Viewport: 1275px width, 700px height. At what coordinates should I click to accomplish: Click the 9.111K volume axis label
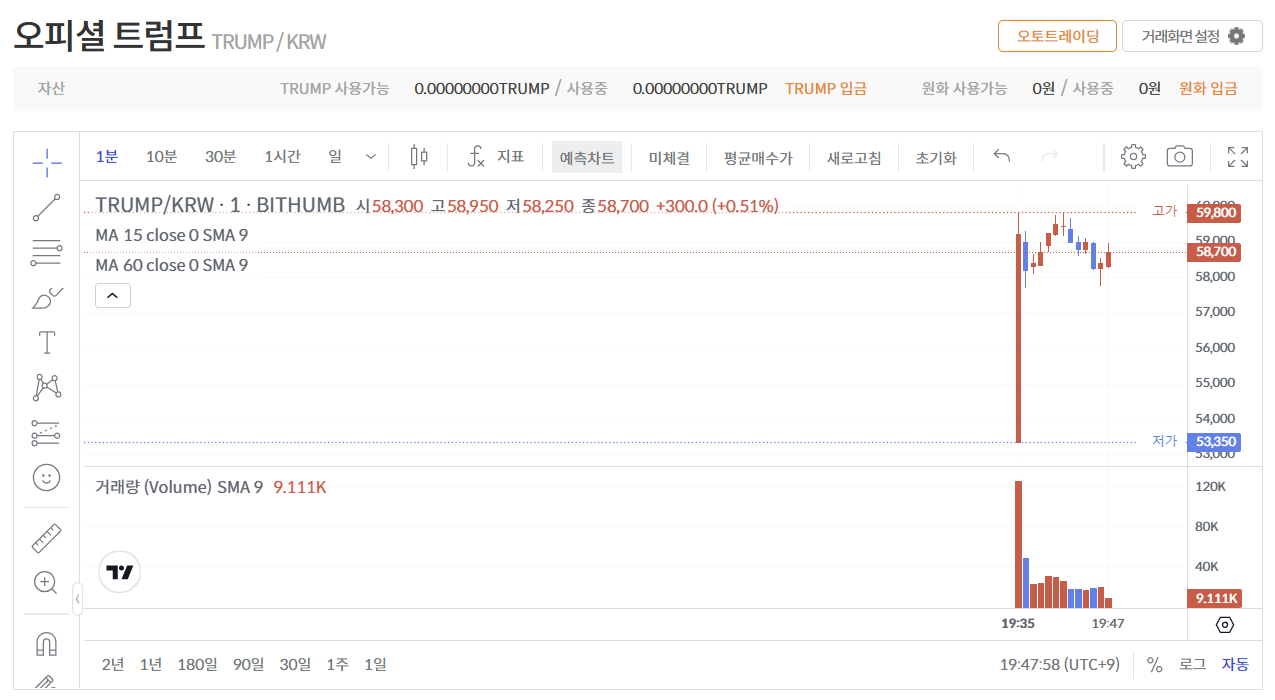tap(1215, 598)
